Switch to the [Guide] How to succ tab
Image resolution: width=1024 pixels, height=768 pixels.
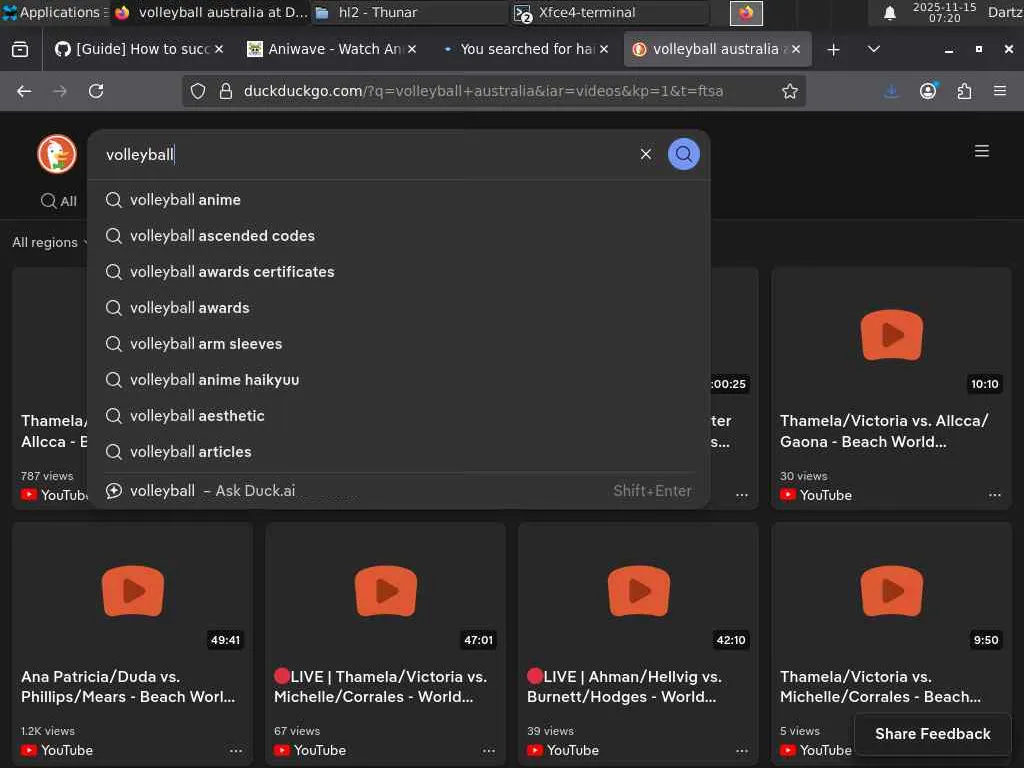(137, 50)
